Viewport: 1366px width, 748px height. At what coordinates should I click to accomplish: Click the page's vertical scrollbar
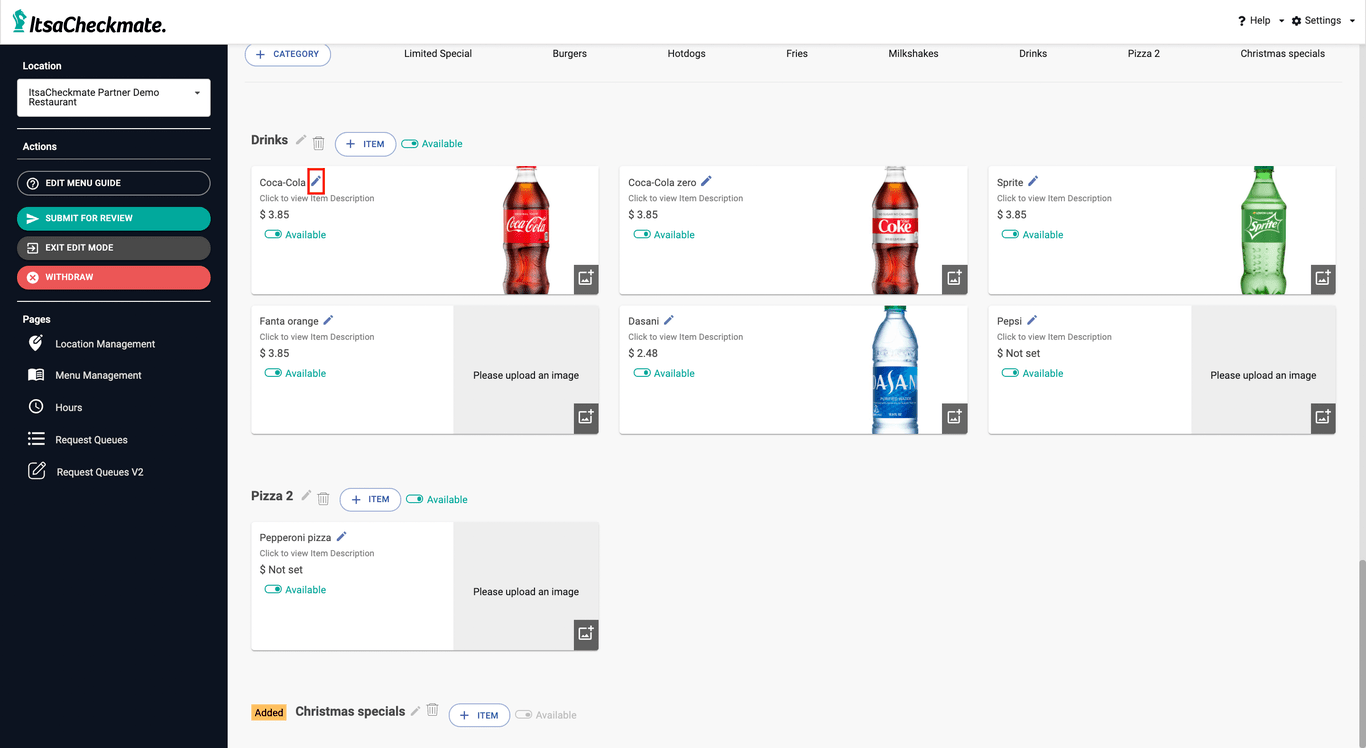1361,650
